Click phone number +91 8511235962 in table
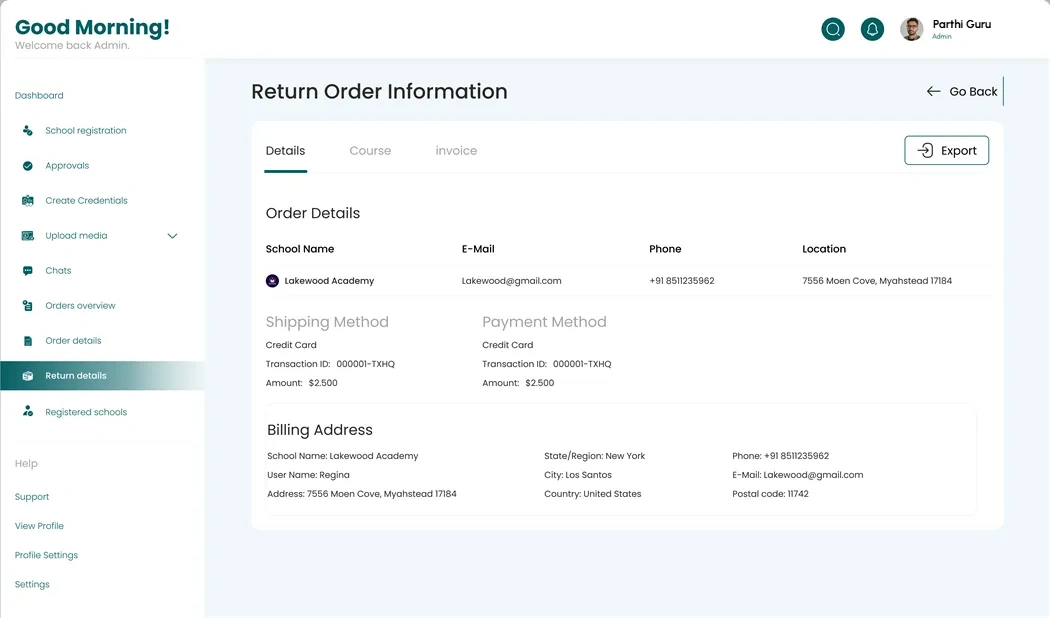Screen dimensions: 1050x618 coord(682,281)
